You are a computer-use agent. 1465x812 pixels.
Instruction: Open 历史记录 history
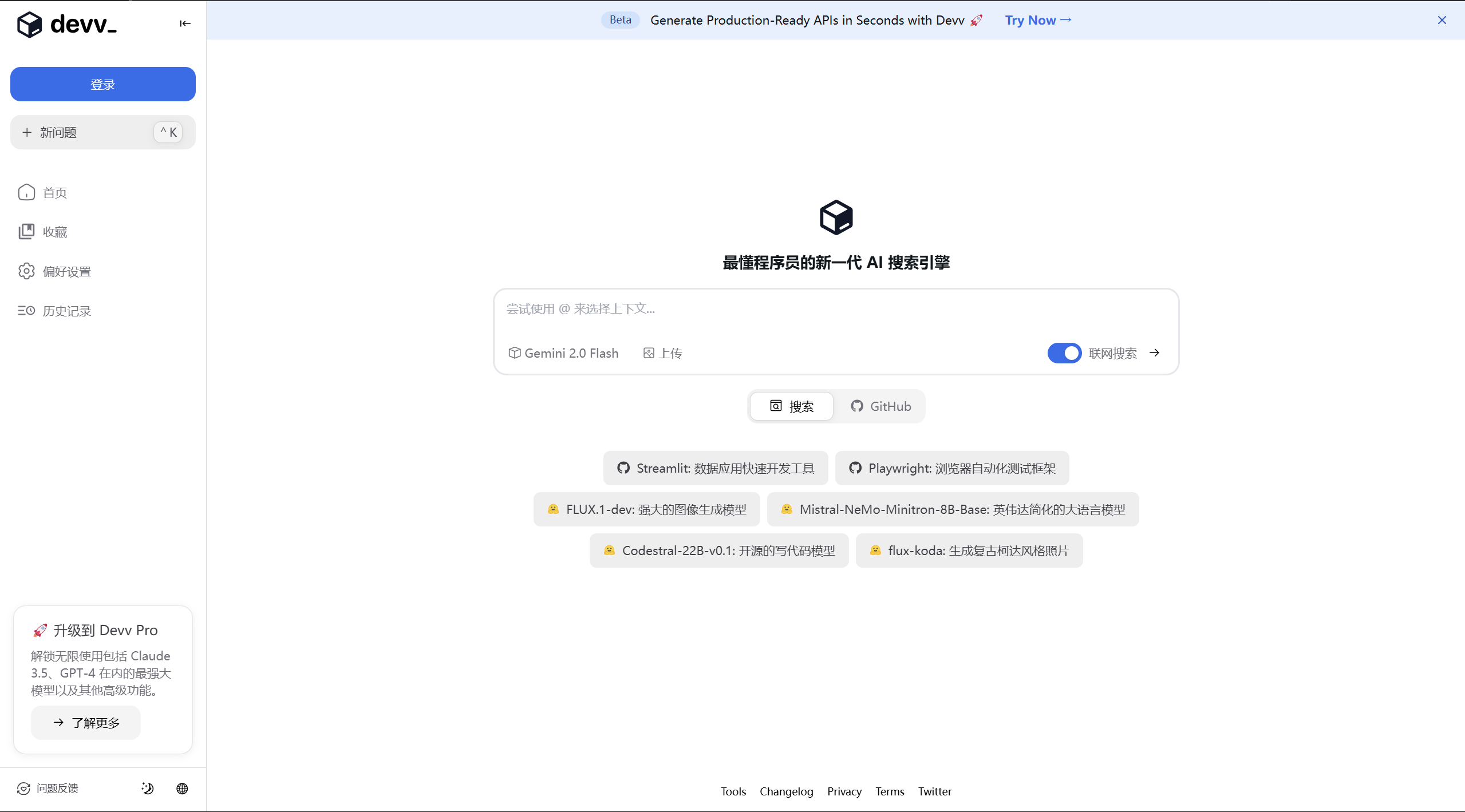54,311
